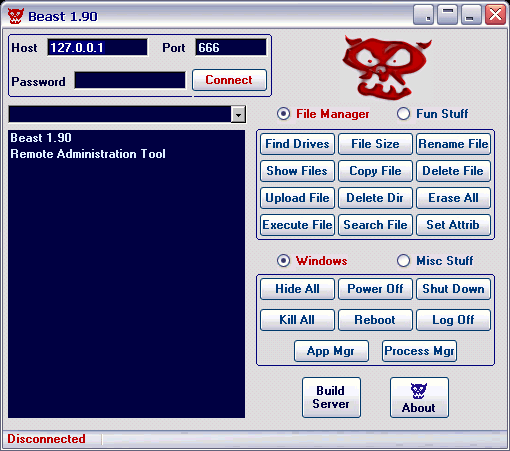
Task: Select the Windows radio button
Action: (283, 261)
